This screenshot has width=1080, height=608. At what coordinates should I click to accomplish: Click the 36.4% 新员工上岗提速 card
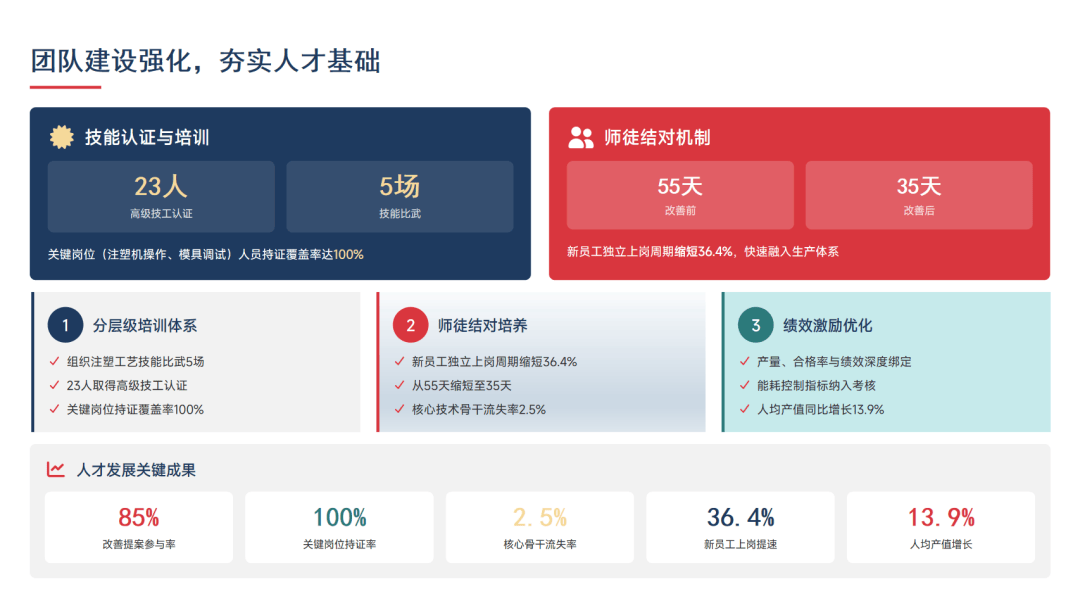(x=740, y=528)
